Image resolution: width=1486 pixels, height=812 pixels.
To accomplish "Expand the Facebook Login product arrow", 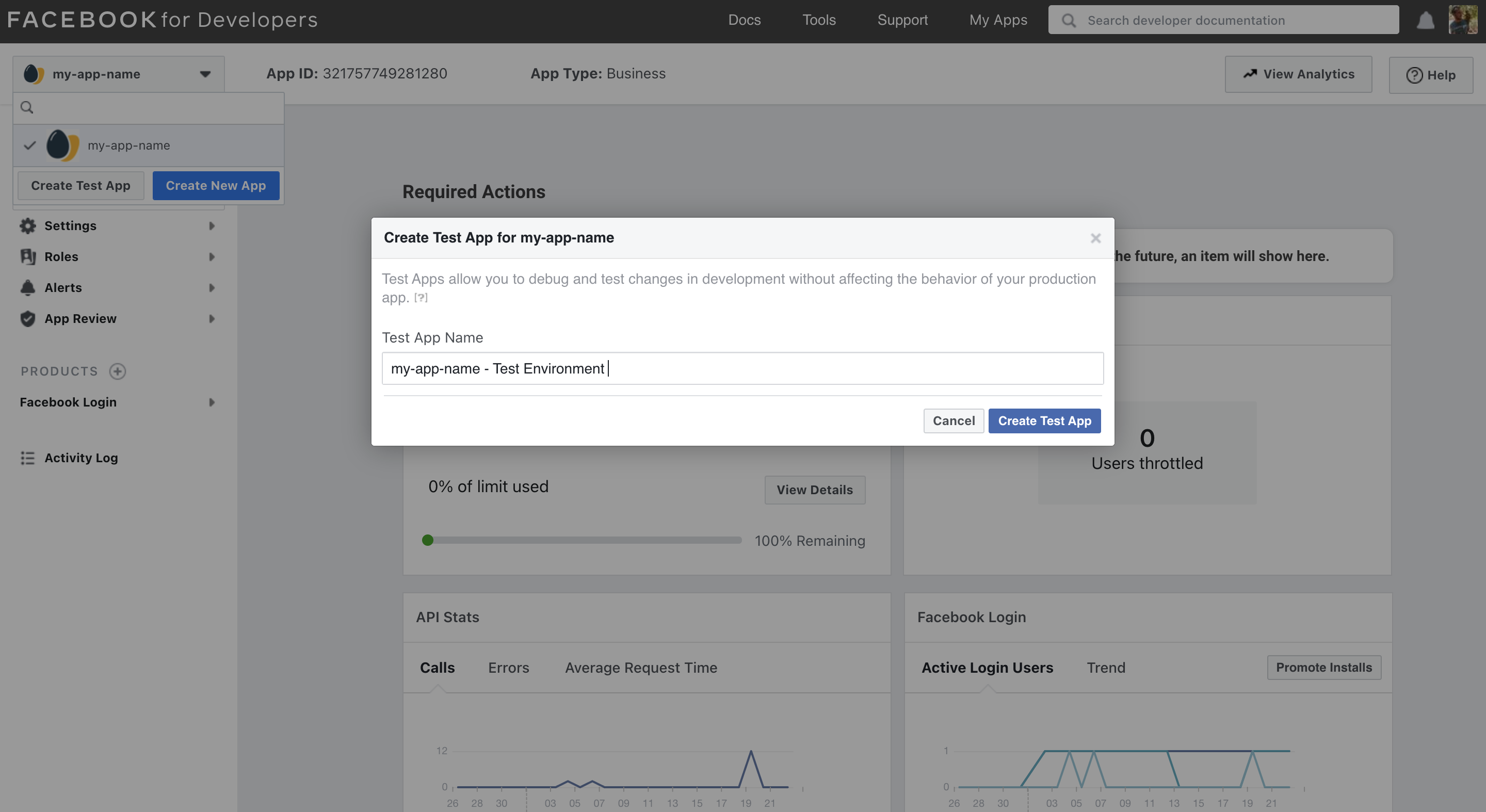I will (211, 402).
